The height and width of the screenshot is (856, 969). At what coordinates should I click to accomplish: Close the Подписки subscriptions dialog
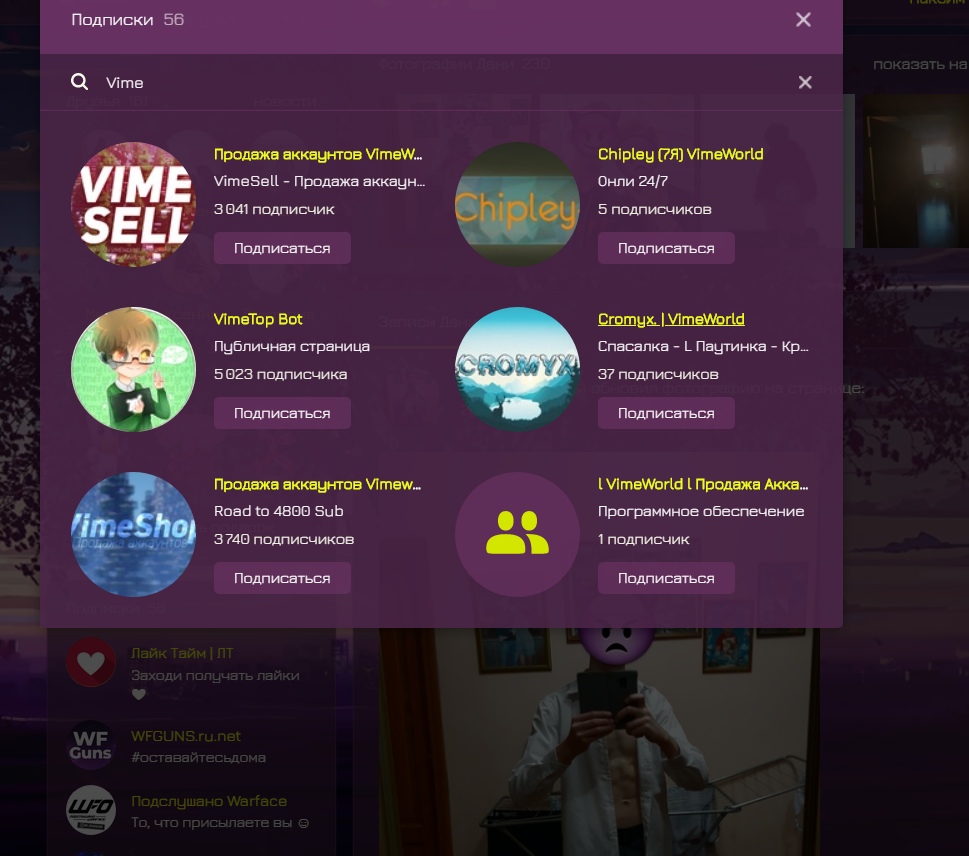pos(803,20)
